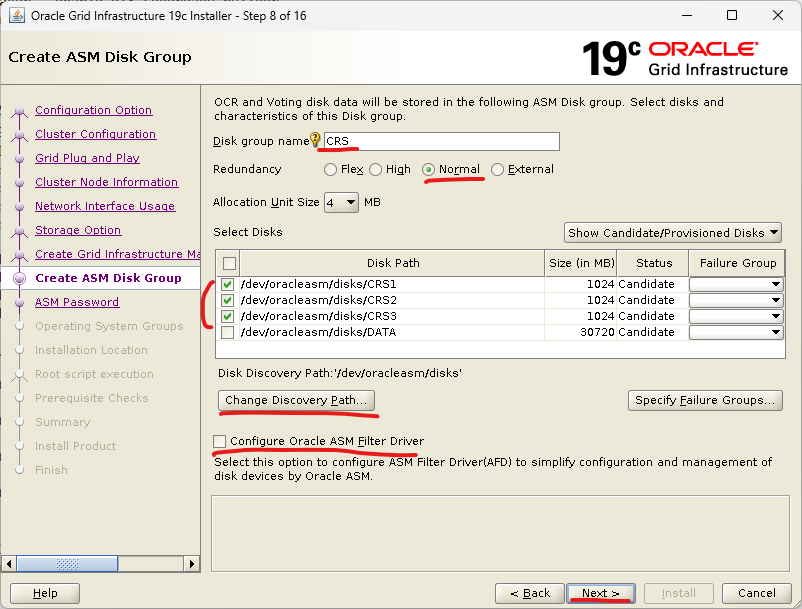Click the Status column header

(x=654, y=263)
